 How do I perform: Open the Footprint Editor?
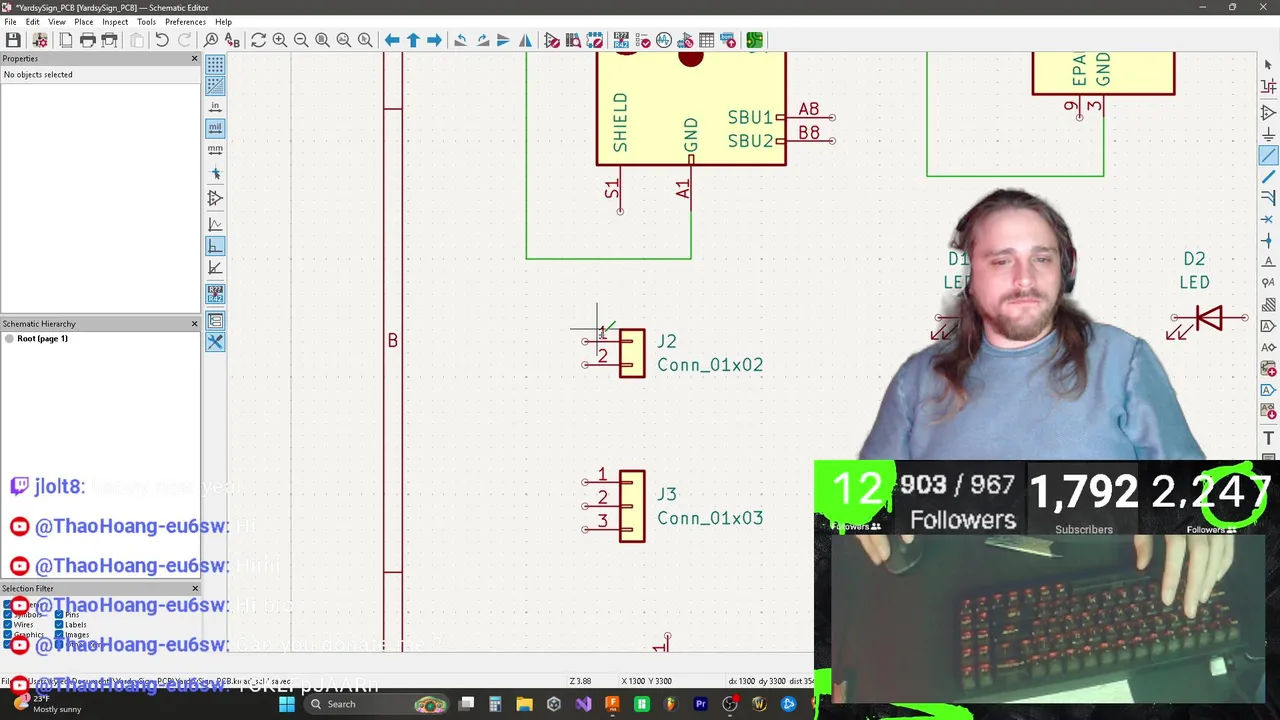tap(595, 40)
